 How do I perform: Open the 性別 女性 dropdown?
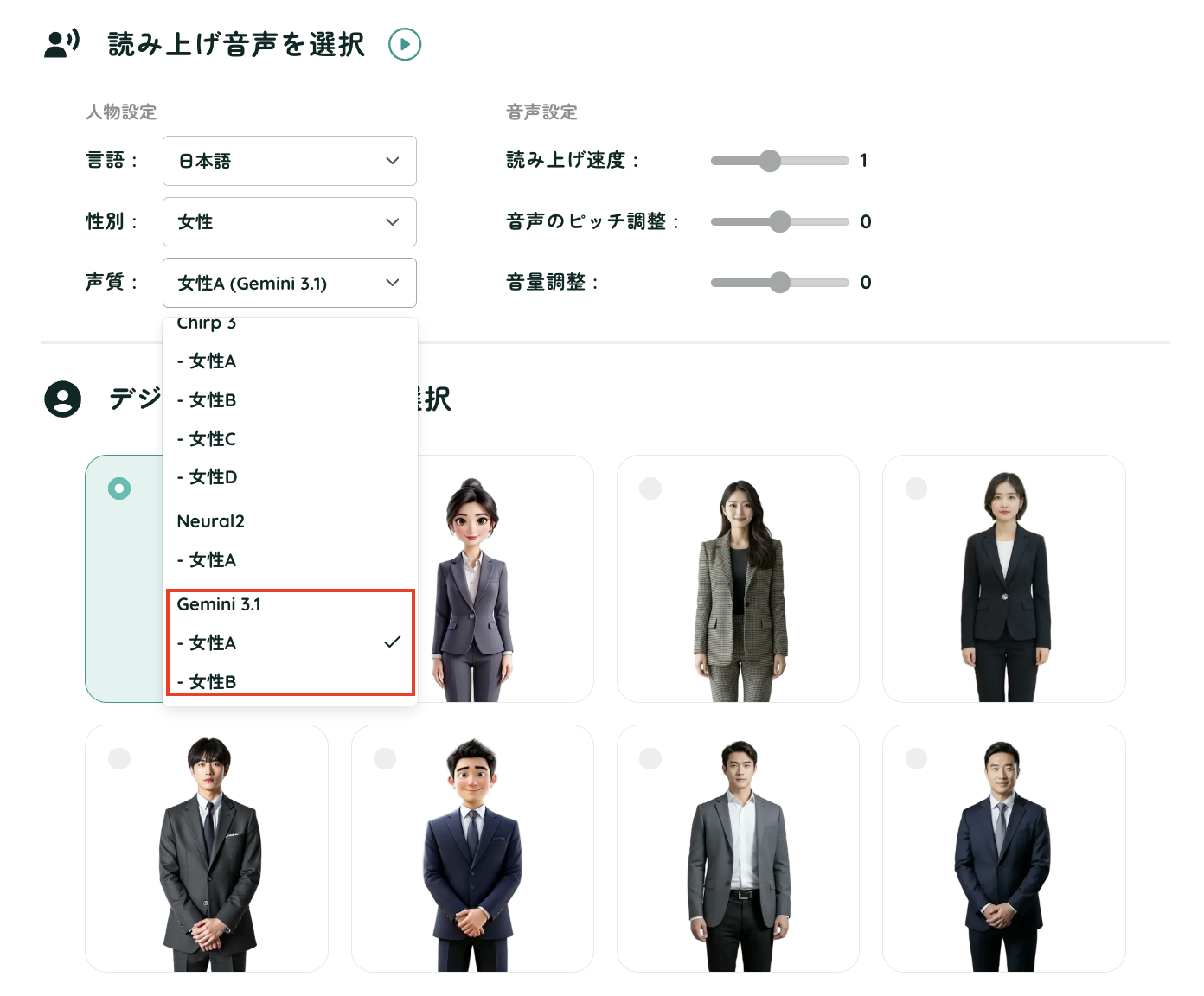pyautogui.click(x=290, y=222)
